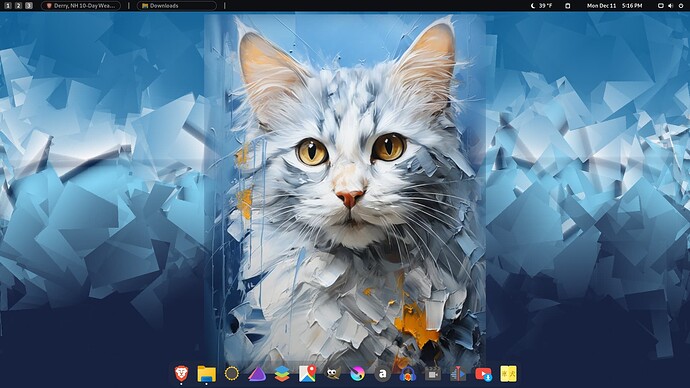Open the red video downloader dock app
690x388 pixels.
[x=483, y=374]
